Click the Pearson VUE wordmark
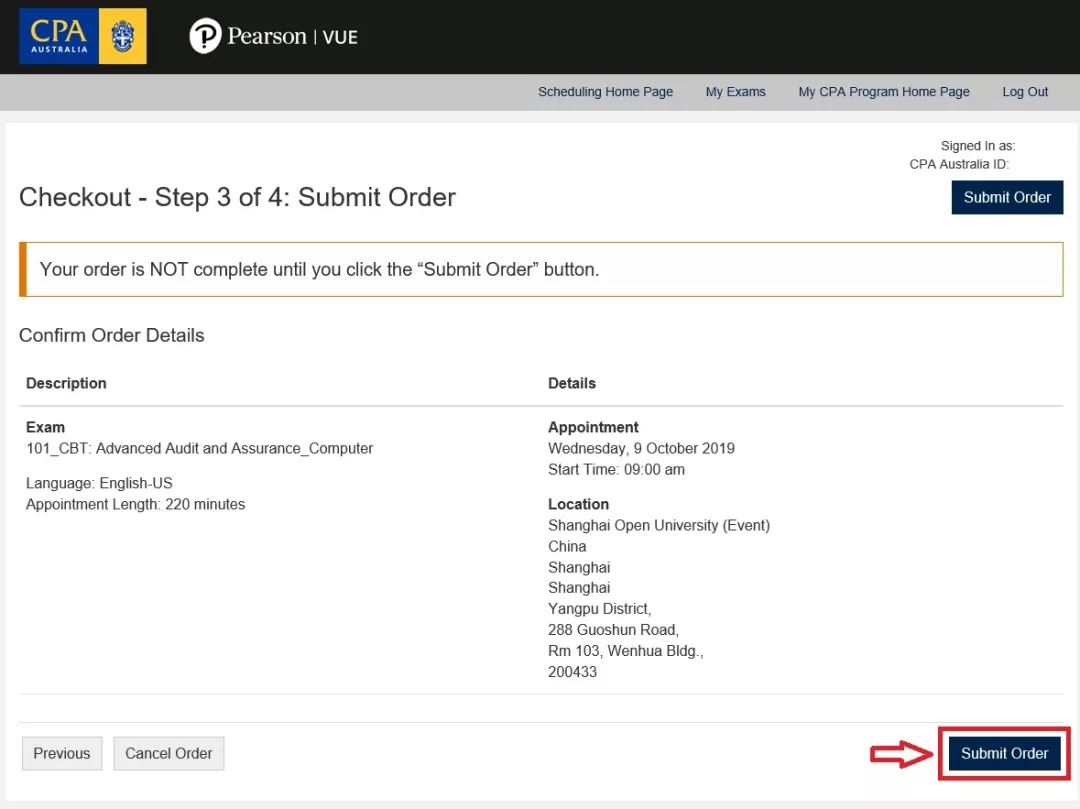 (x=292, y=37)
